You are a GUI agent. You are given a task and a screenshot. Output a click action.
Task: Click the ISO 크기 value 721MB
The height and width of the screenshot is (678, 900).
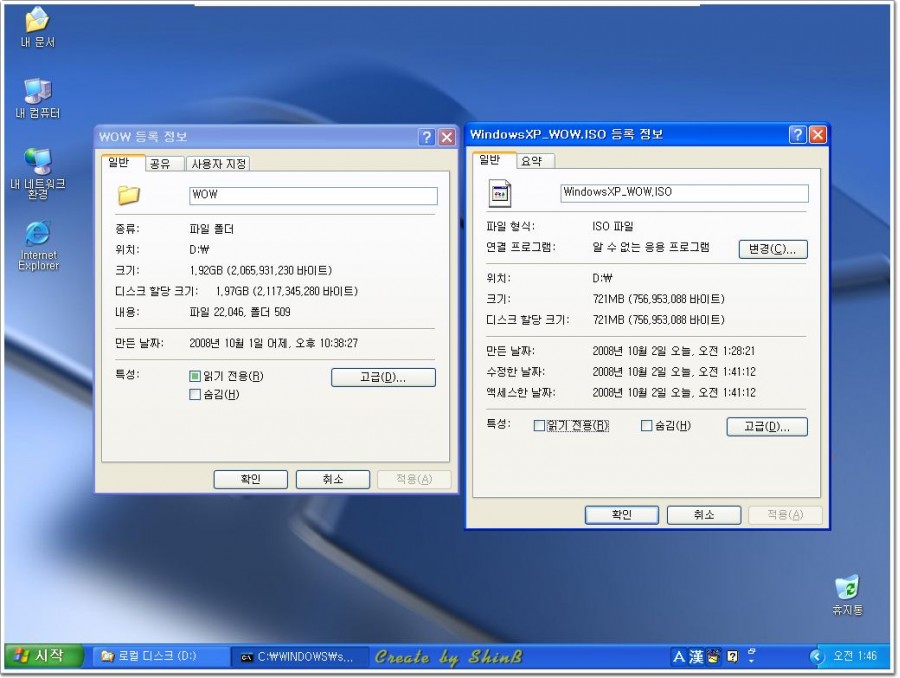(659, 299)
